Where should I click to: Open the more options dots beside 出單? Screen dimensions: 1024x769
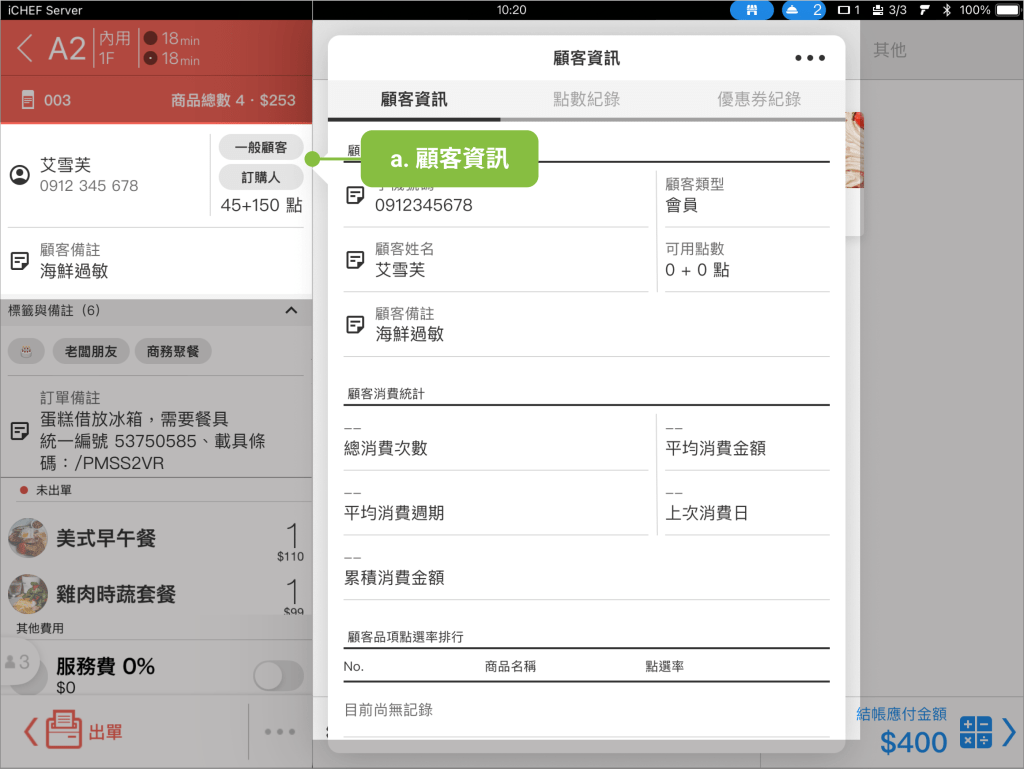(x=280, y=732)
